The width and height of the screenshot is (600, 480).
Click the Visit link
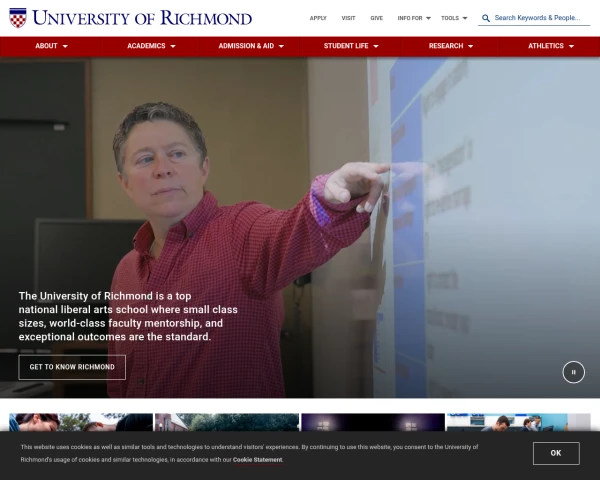tap(348, 18)
